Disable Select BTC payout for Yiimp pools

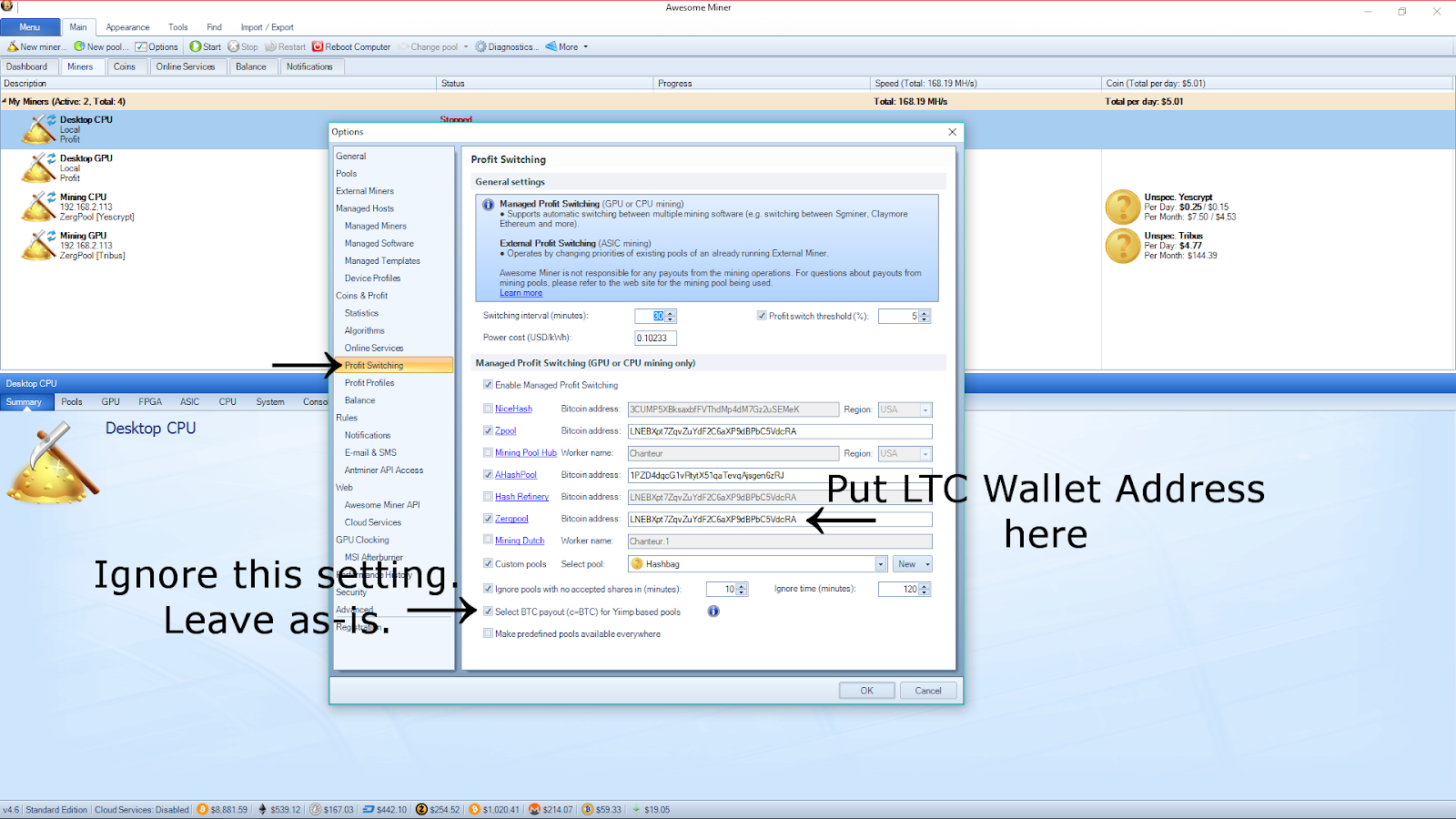click(x=488, y=611)
